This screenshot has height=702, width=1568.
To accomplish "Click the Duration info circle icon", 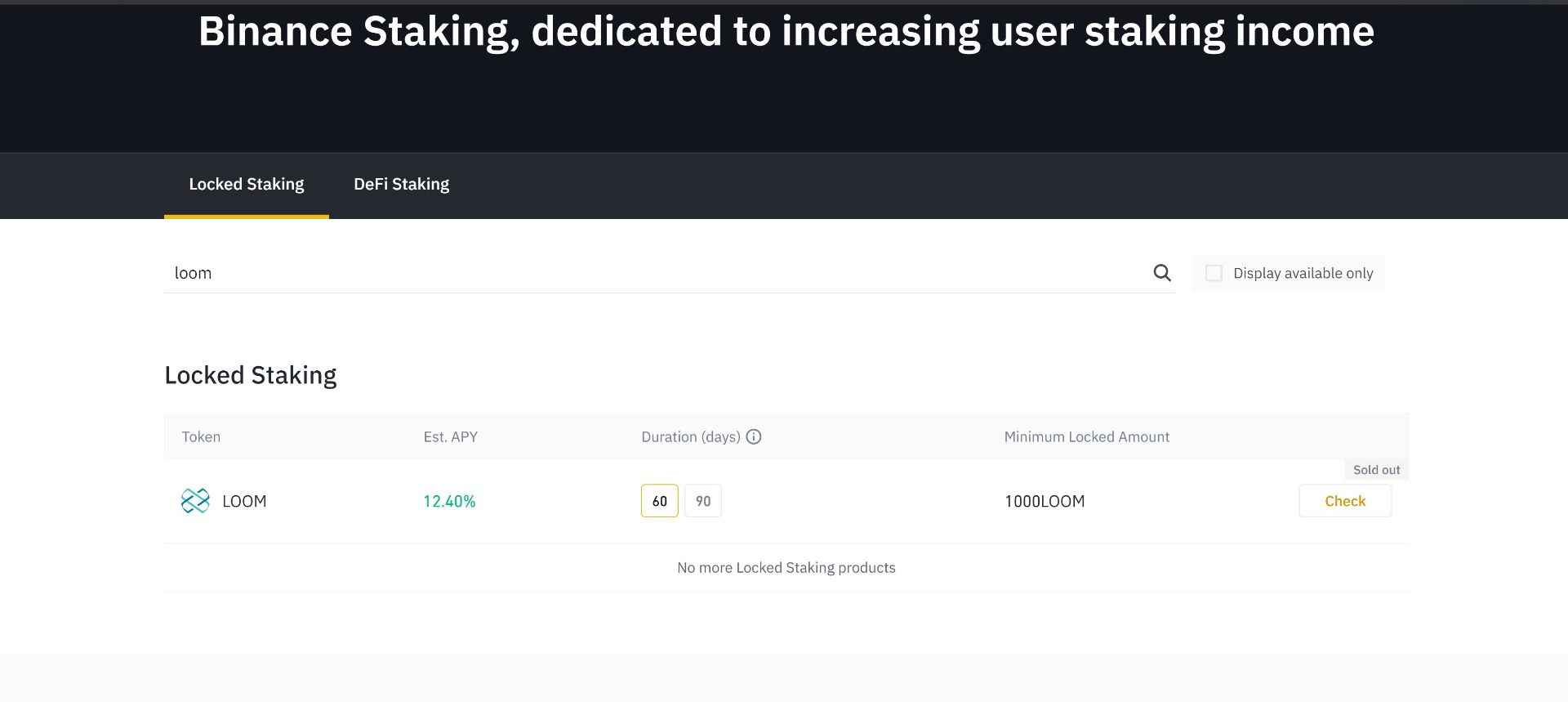I will click(754, 437).
